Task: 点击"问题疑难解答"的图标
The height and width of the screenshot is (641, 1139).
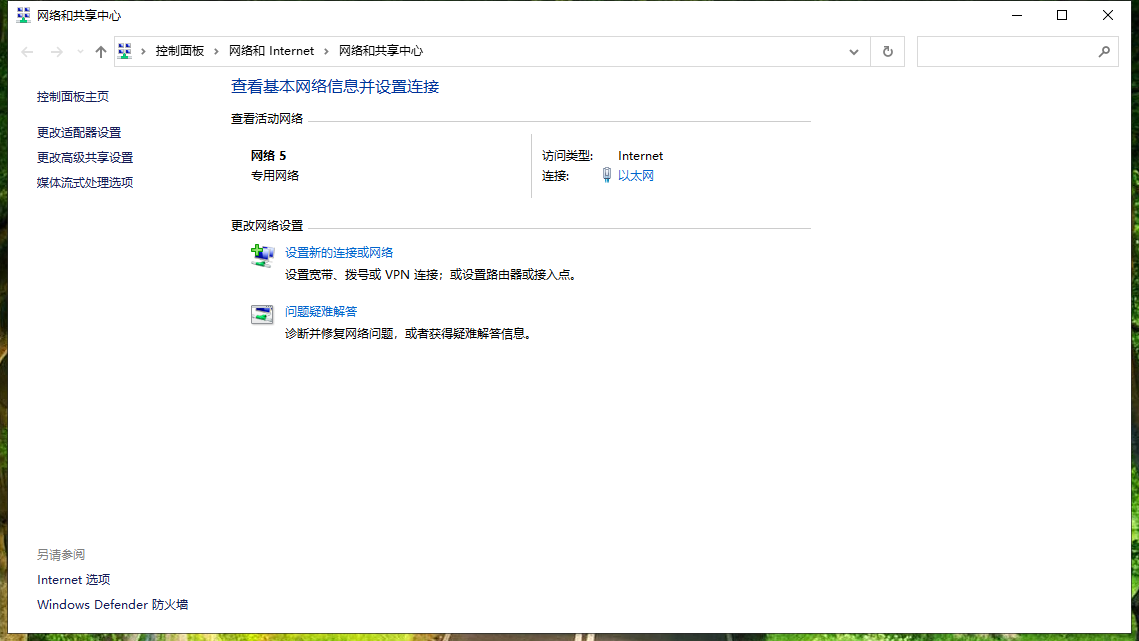Action: (x=262, y=314)
